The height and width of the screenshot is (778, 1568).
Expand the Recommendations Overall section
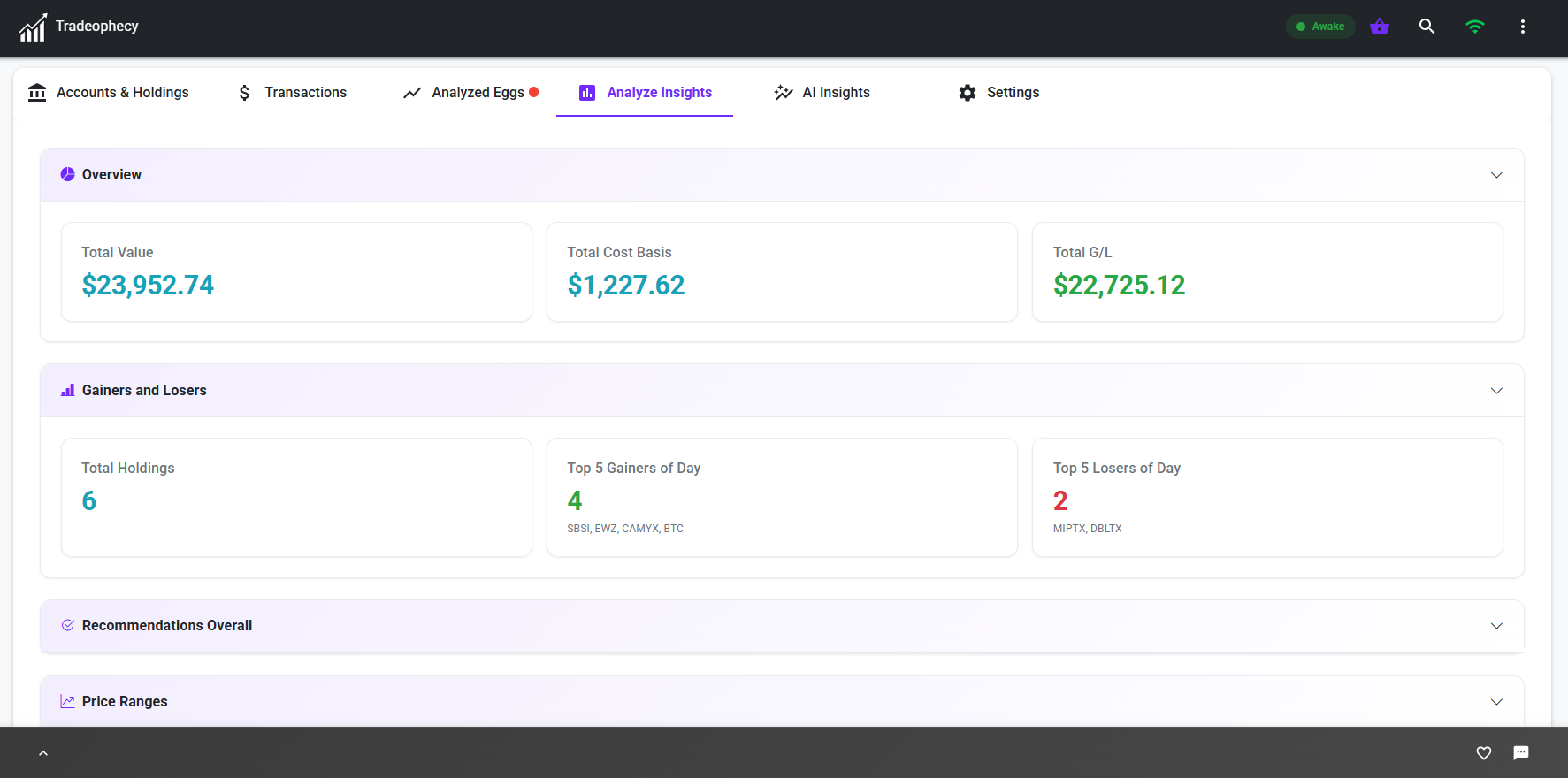(x=1496, y=626)
